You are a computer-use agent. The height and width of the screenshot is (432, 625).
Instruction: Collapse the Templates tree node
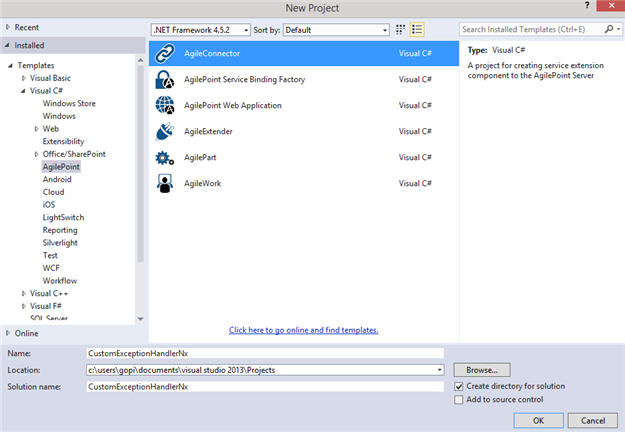10,65
